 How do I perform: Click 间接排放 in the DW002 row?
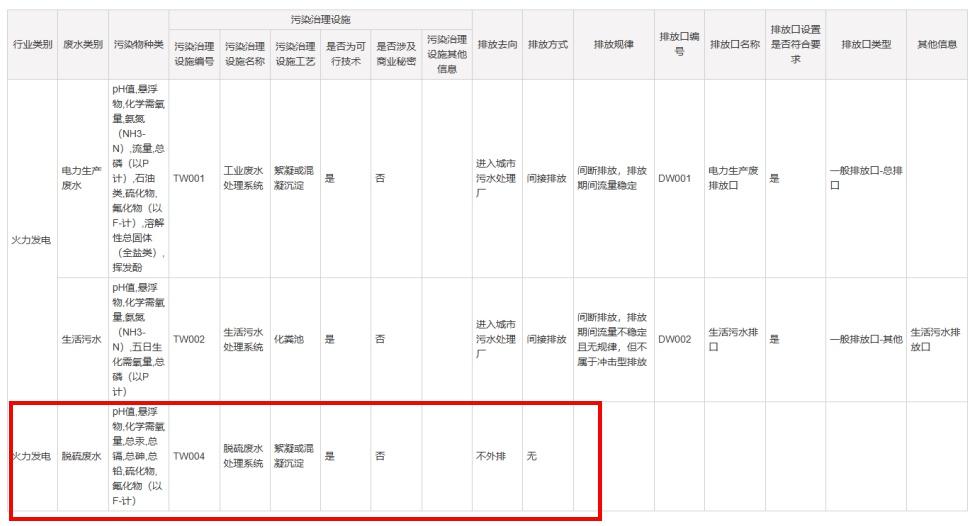pyautogui.click(x=547, y=339)
